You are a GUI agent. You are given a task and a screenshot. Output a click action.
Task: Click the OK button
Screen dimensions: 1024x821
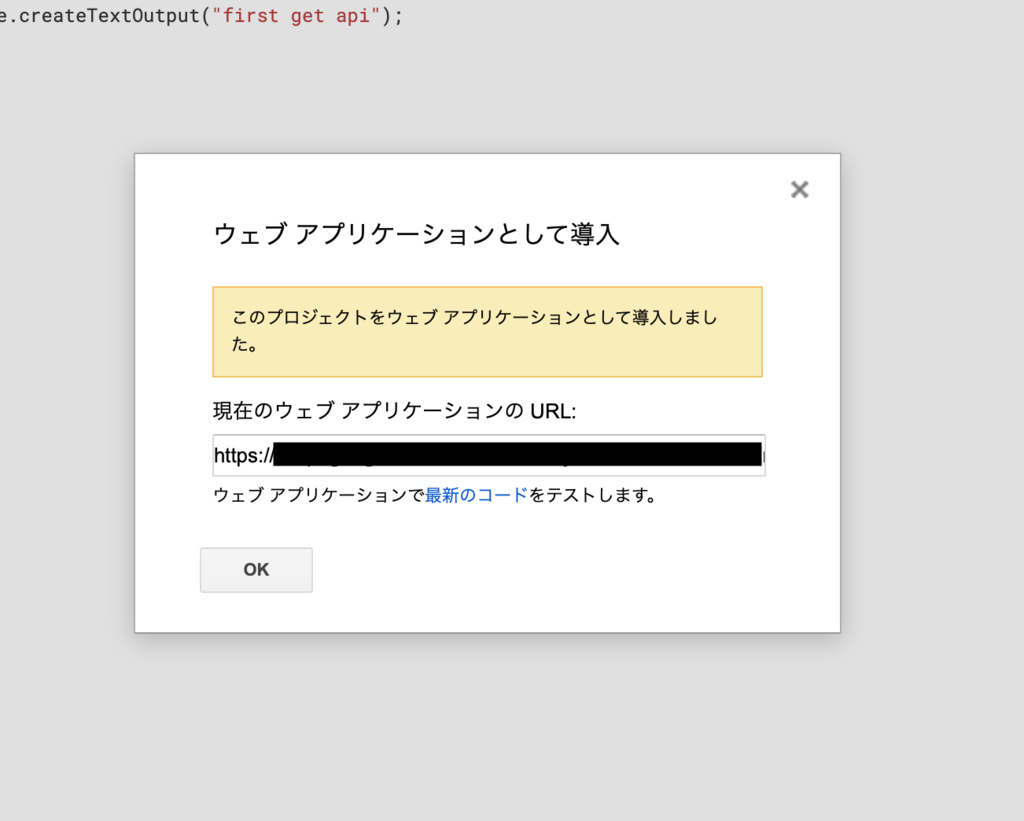(x=256, y=570)
